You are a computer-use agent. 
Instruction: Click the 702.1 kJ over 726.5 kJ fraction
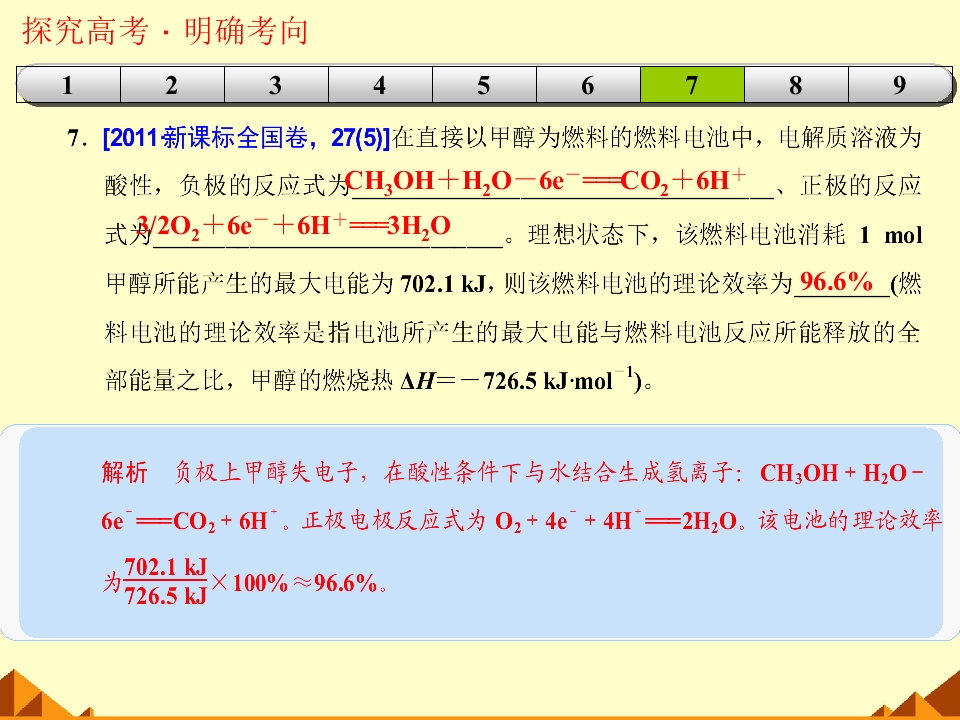pyautogui.click(x=165, y=581)
